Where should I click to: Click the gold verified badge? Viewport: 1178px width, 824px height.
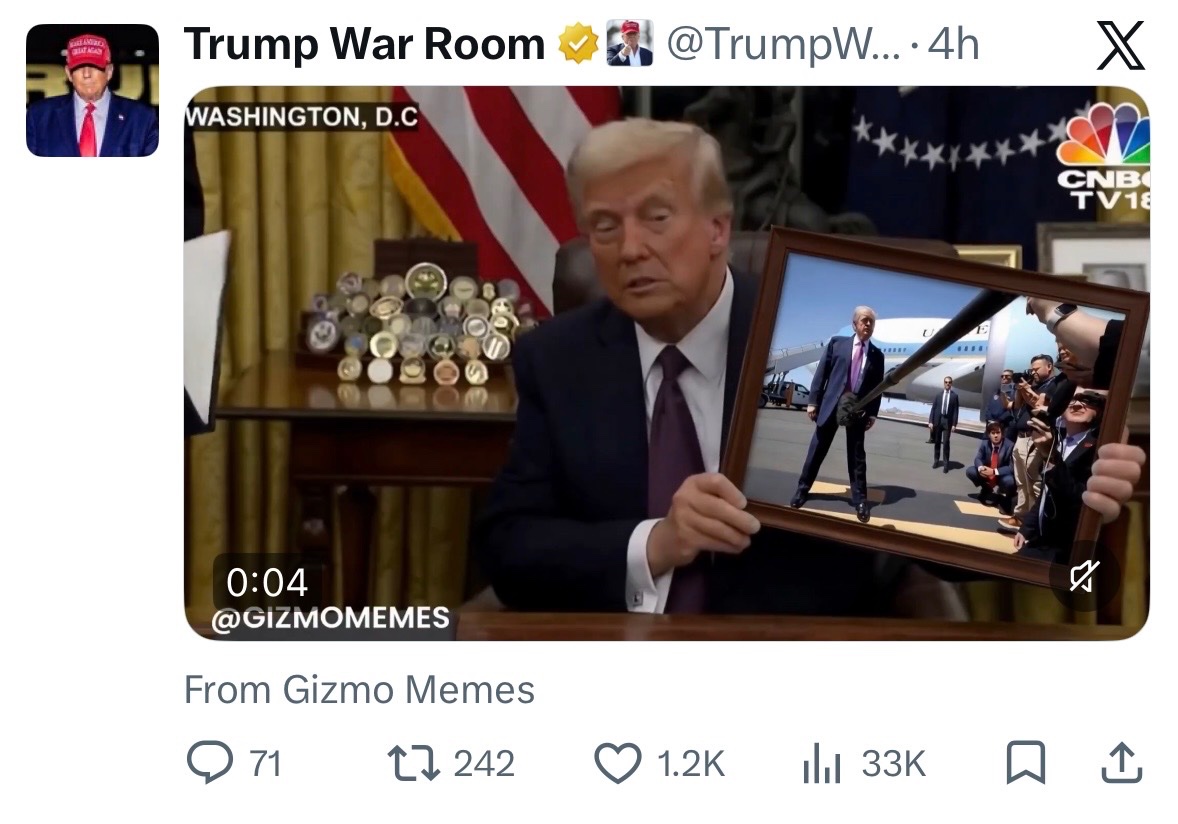578,44
